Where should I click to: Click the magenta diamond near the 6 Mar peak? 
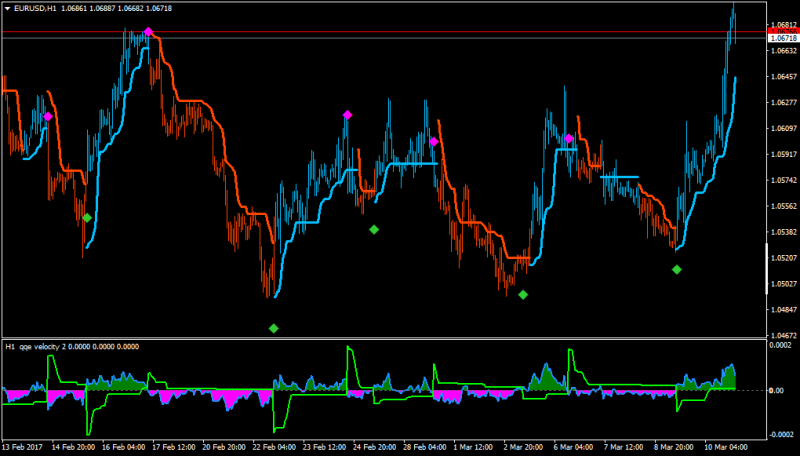coord(569,139)
